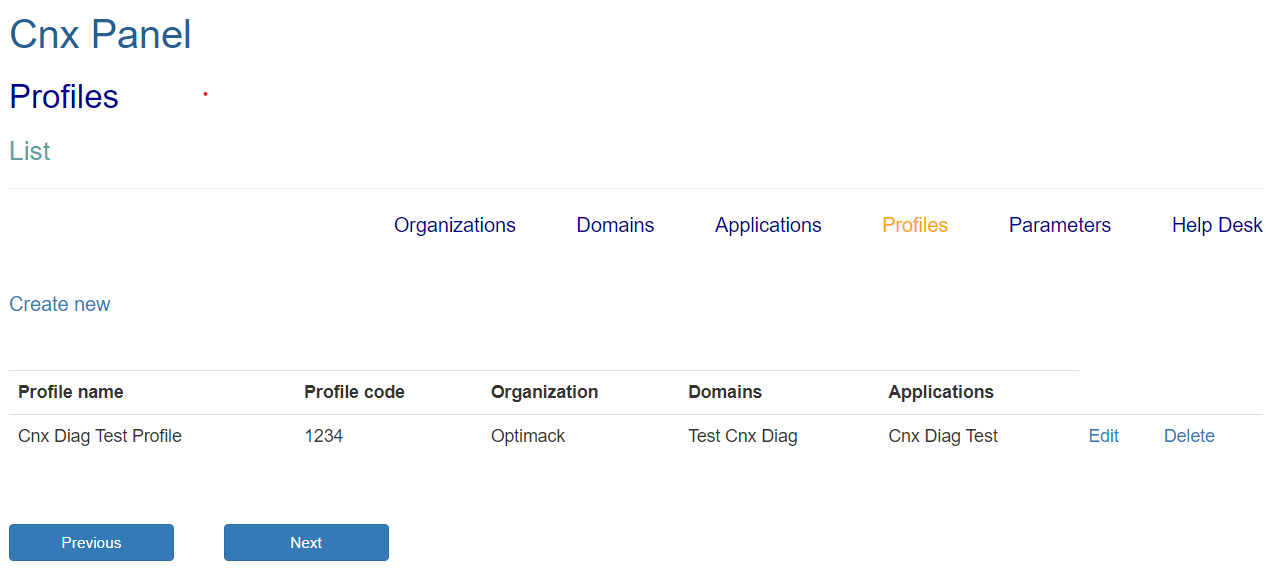The image size is (1281, 584).
Task: Click the Domains column header
Action: click(x=725, y=392)
